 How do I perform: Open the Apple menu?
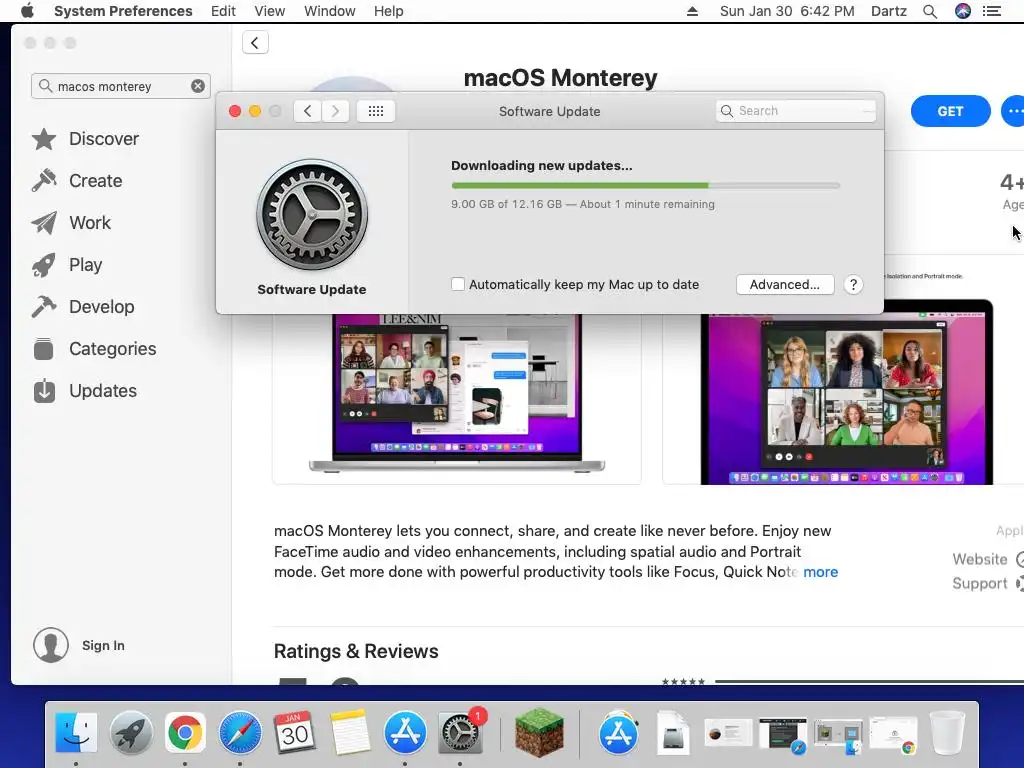(27, 11)
